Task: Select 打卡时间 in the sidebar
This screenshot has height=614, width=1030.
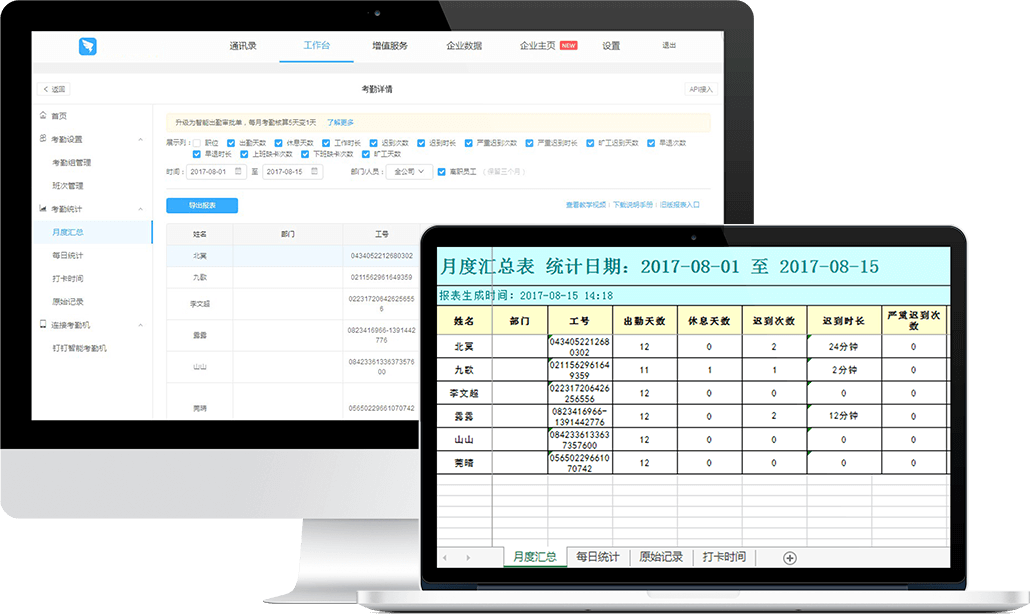Action: 68,279
